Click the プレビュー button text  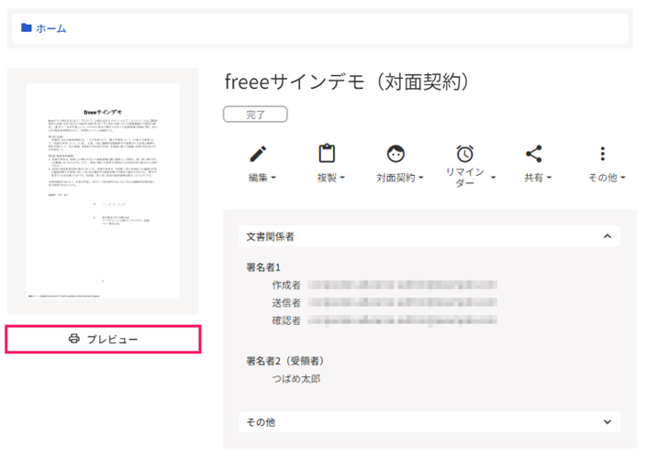[x=112, y=339]
